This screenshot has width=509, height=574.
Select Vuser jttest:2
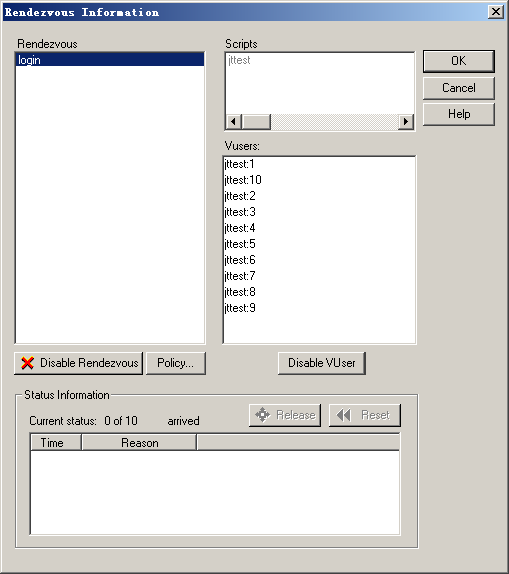click(240, 196)
